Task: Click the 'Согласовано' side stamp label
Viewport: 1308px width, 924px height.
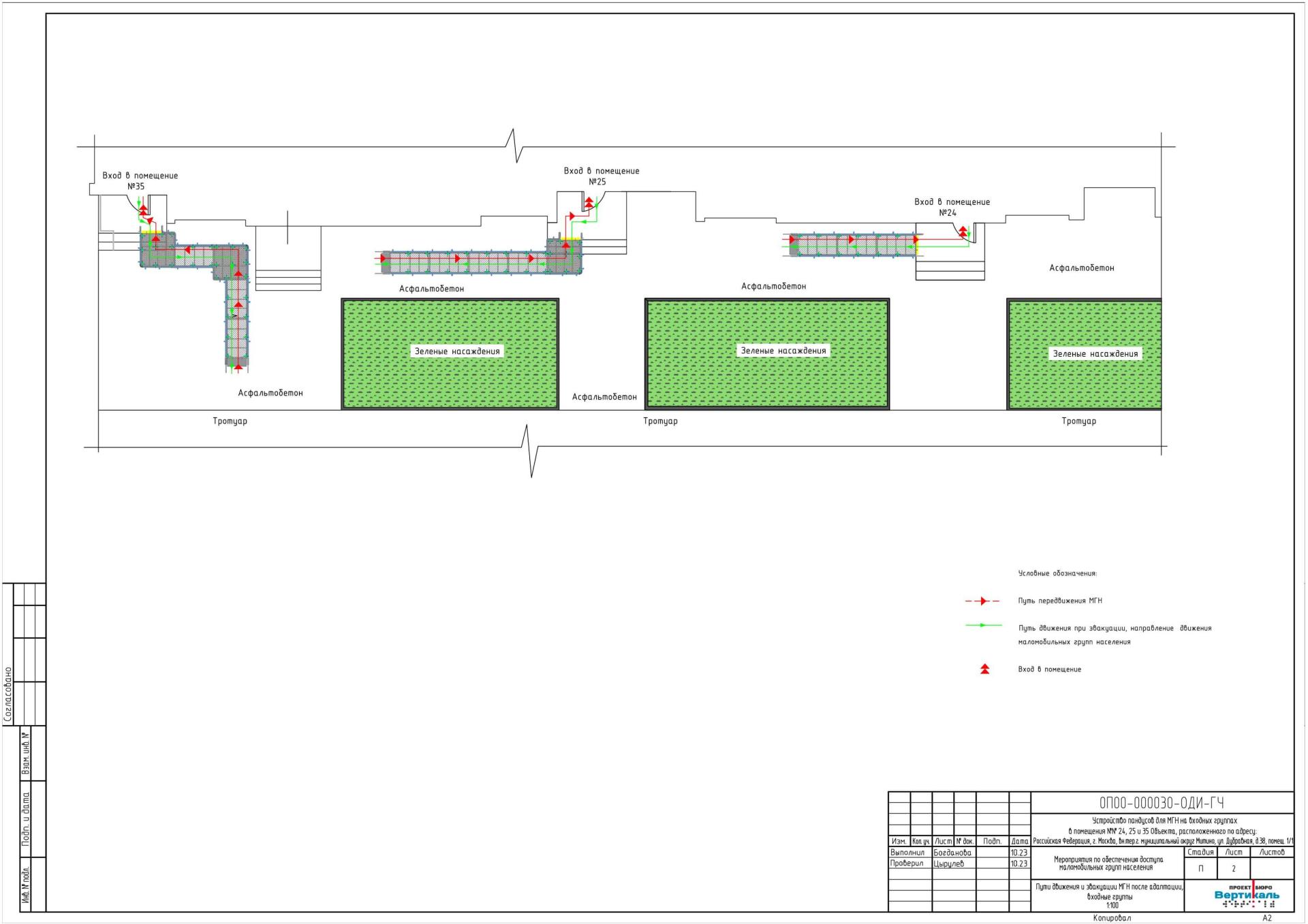Action: tap(8, 695)
